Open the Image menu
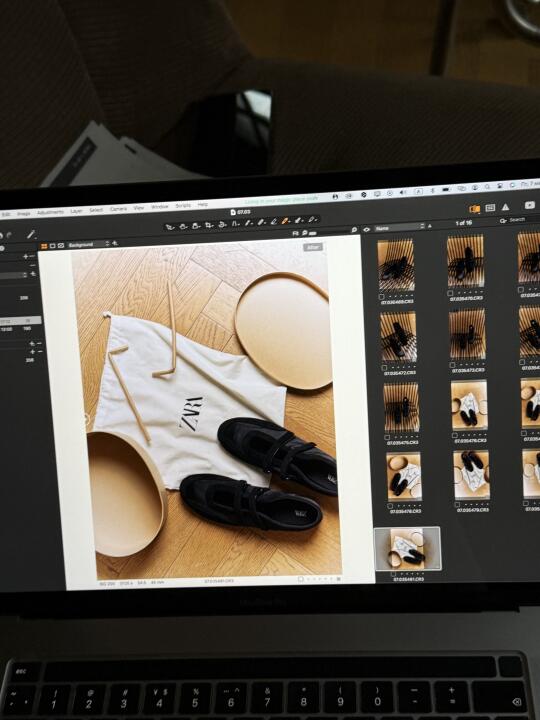Screen dimensions: 540x720 (23, 214)
